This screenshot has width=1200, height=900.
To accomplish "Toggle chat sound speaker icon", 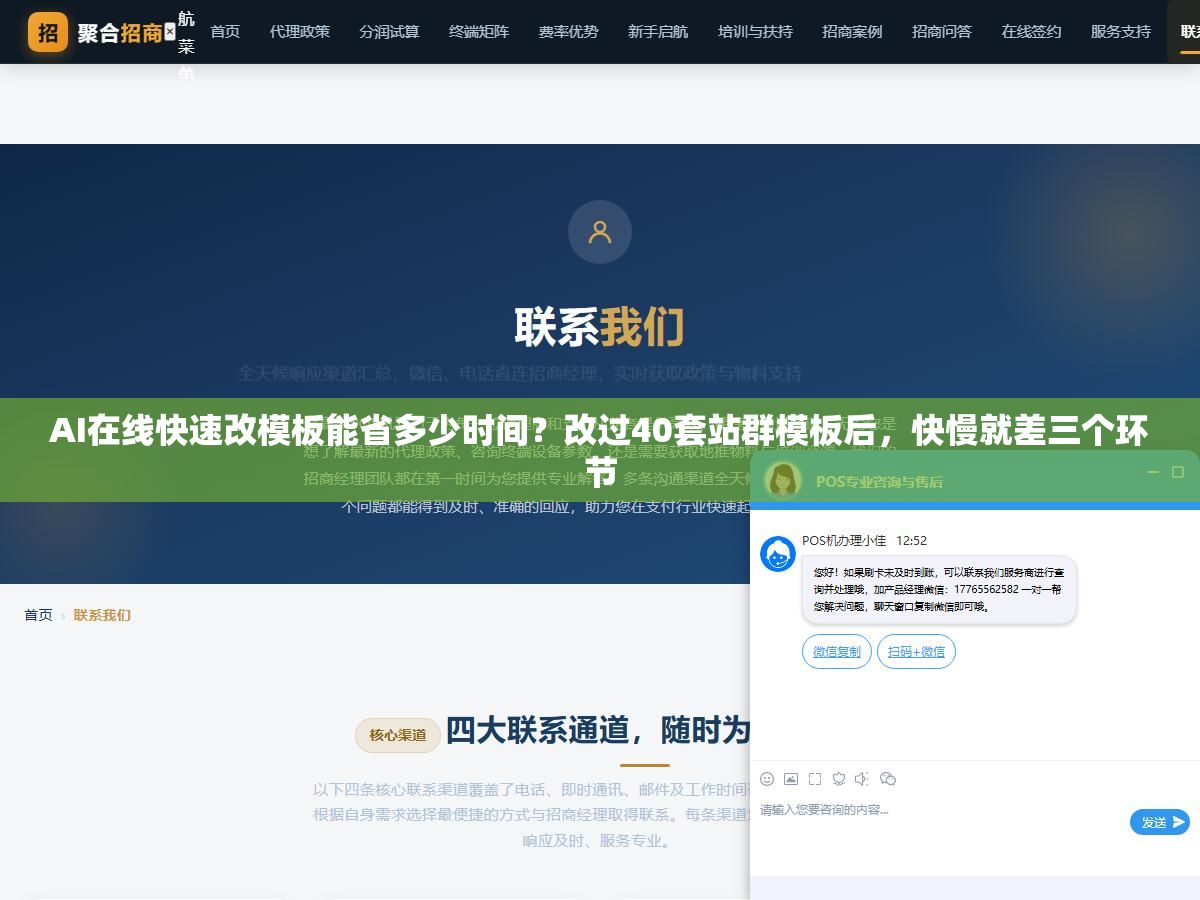I will (x=863, y=779).
